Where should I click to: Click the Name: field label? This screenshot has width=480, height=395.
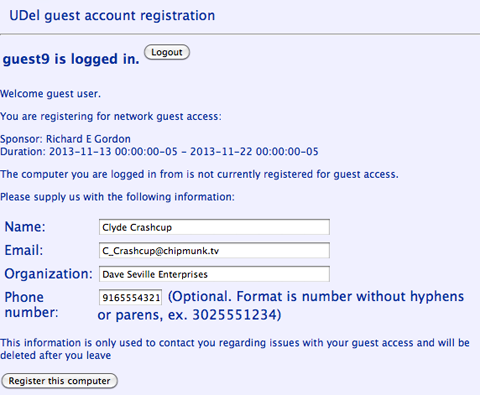pos(25,227)
